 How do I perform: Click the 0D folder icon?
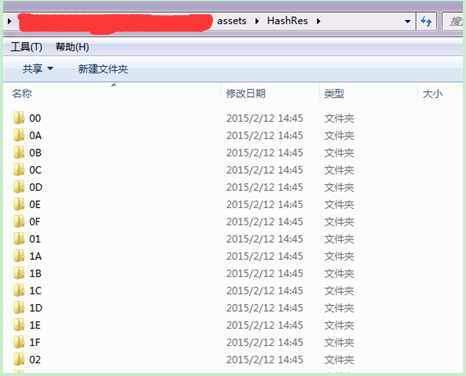pyautogui.click(x=19, y=187)
